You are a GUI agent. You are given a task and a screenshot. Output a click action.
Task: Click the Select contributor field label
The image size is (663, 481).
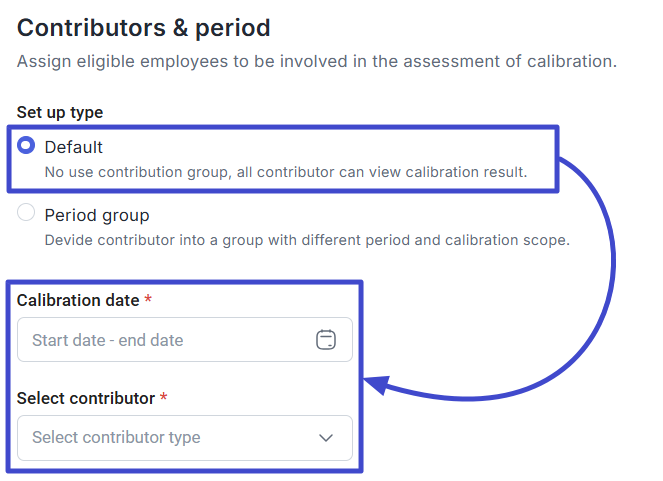click(86, 398)
